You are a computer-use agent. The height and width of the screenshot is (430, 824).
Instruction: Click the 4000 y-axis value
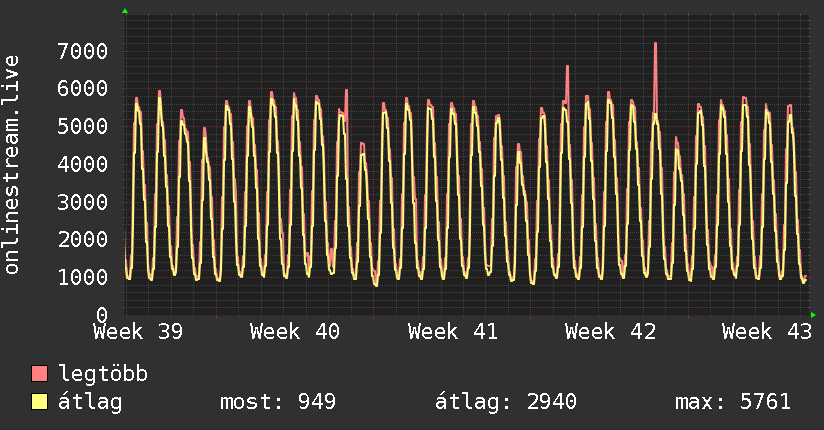83,165
